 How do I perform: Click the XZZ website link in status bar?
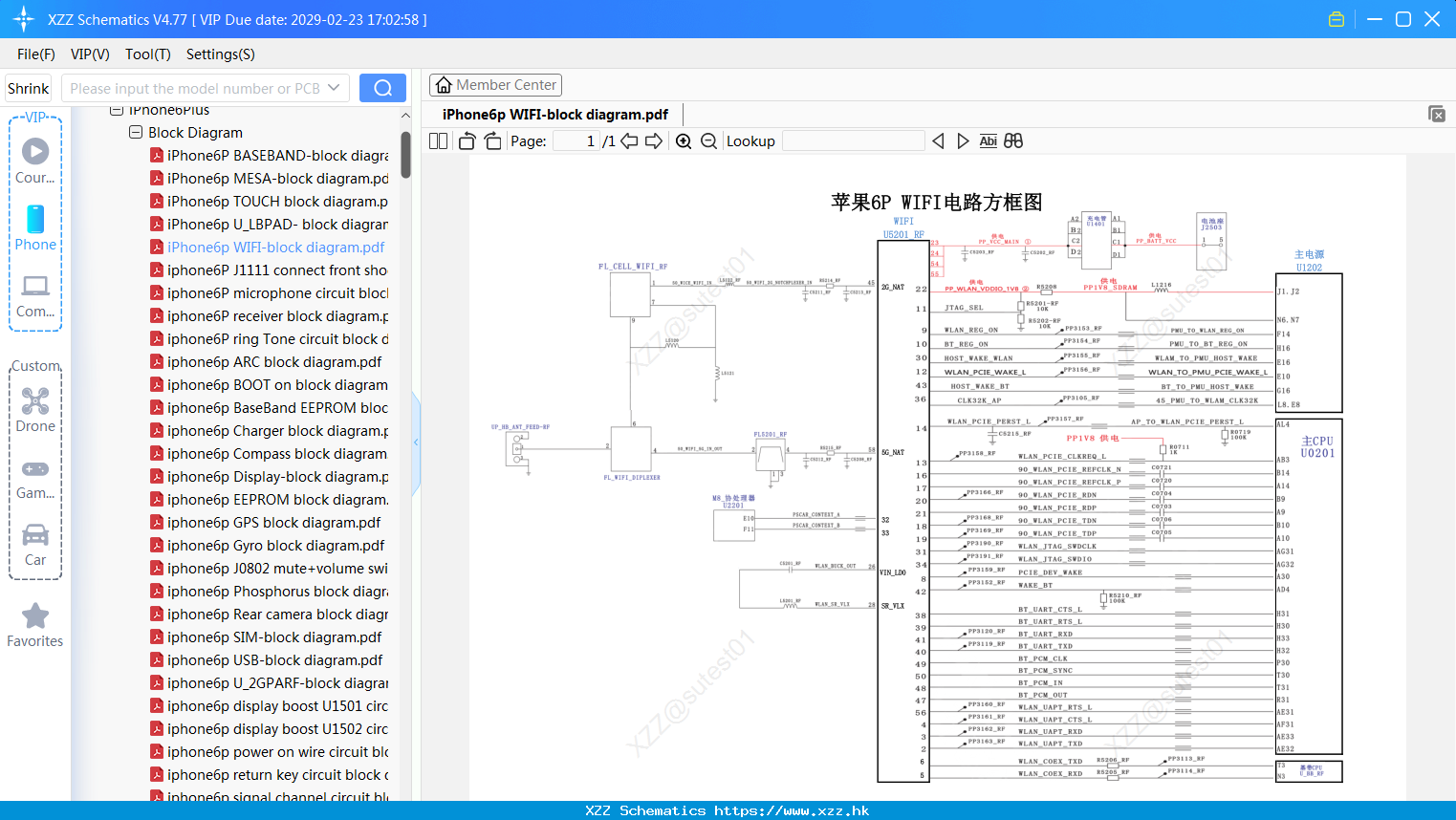pyautogui.click(x=792, y=810)
